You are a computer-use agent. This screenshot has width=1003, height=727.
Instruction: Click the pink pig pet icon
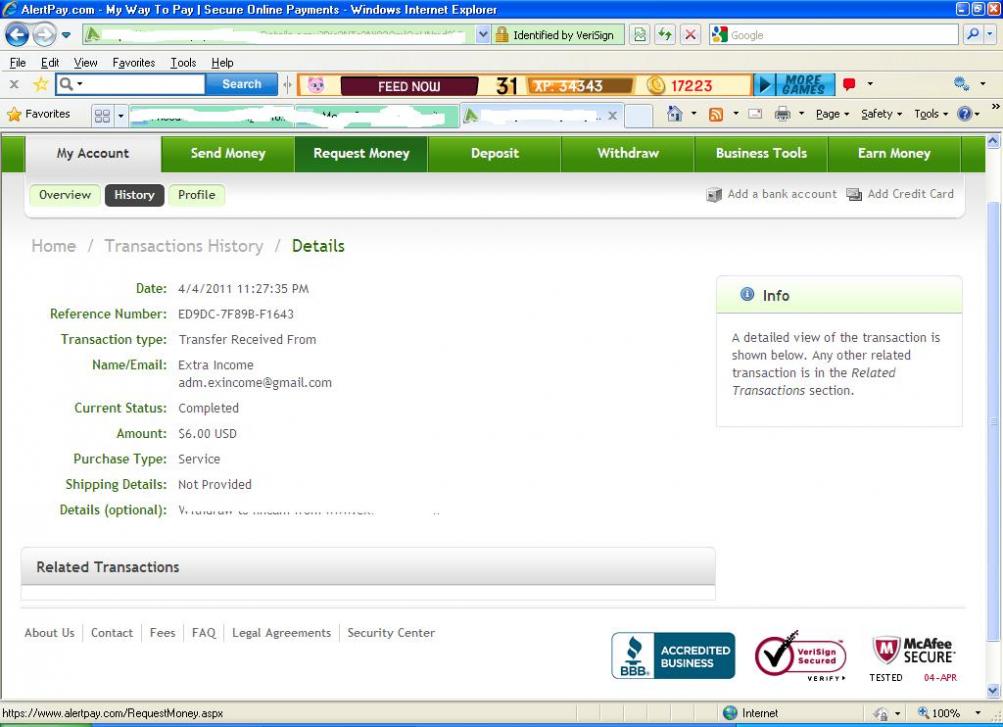pos(316,85)
